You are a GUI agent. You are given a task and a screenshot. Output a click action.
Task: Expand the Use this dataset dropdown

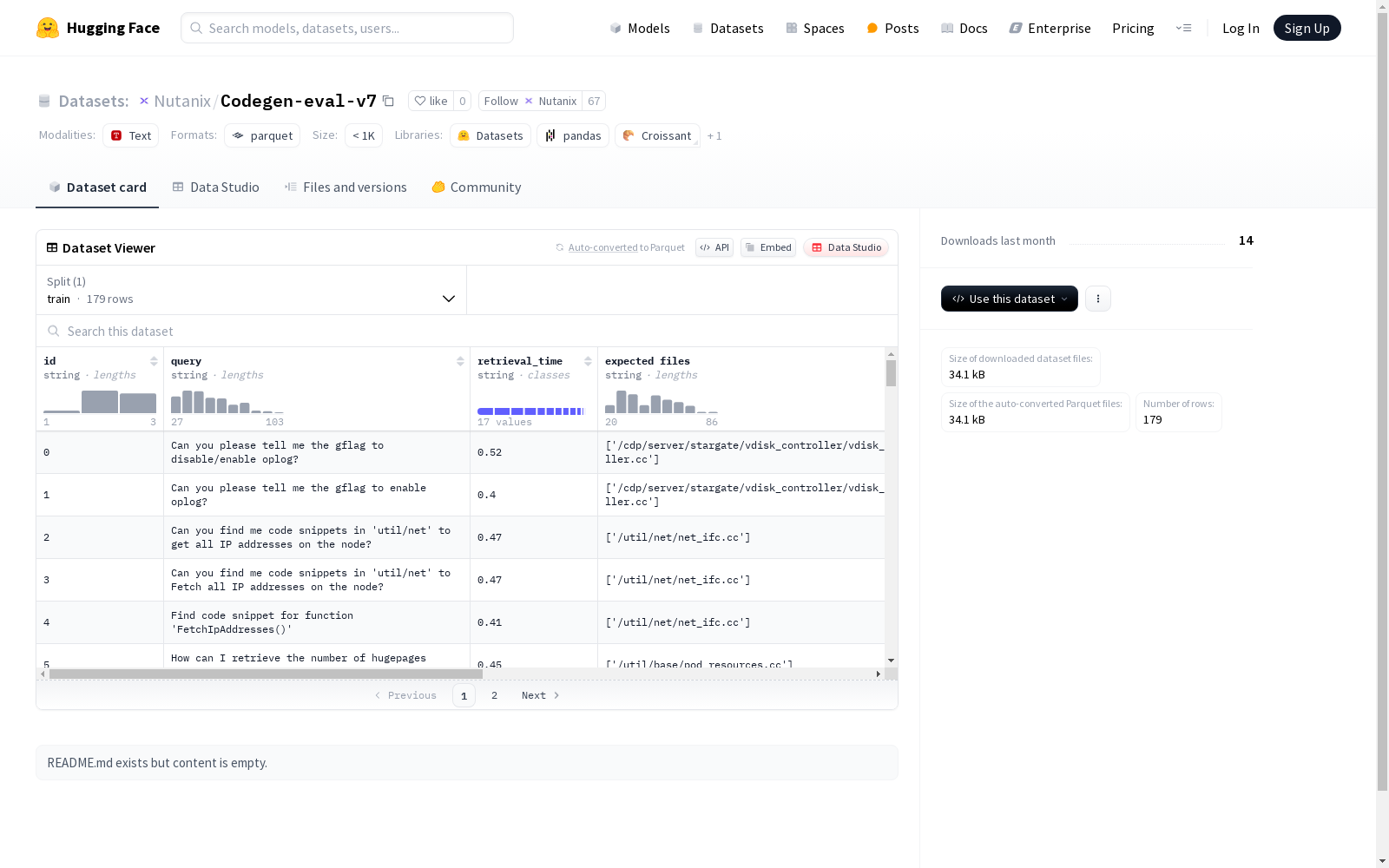pyautogui.click(x=1010, y=299)
